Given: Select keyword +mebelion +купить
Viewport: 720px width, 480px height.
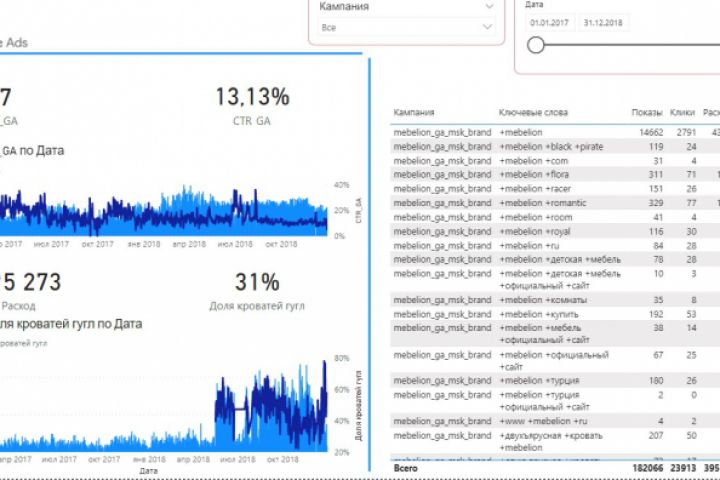Looking at the screenshot, I should pyautogui.click(x=539, y=314).
